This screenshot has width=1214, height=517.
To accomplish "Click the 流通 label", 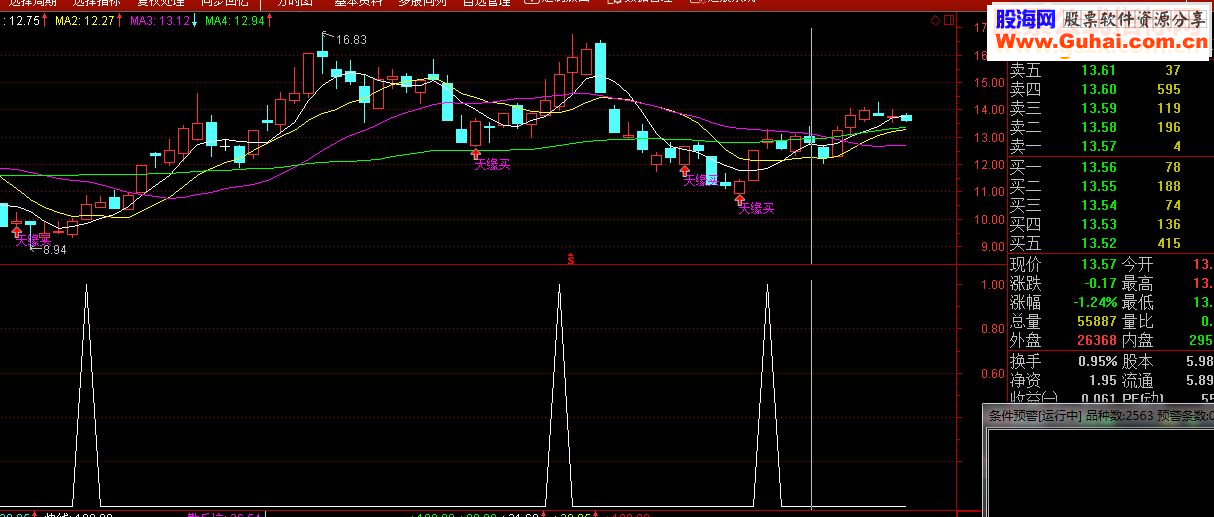I will [1137, 380].
